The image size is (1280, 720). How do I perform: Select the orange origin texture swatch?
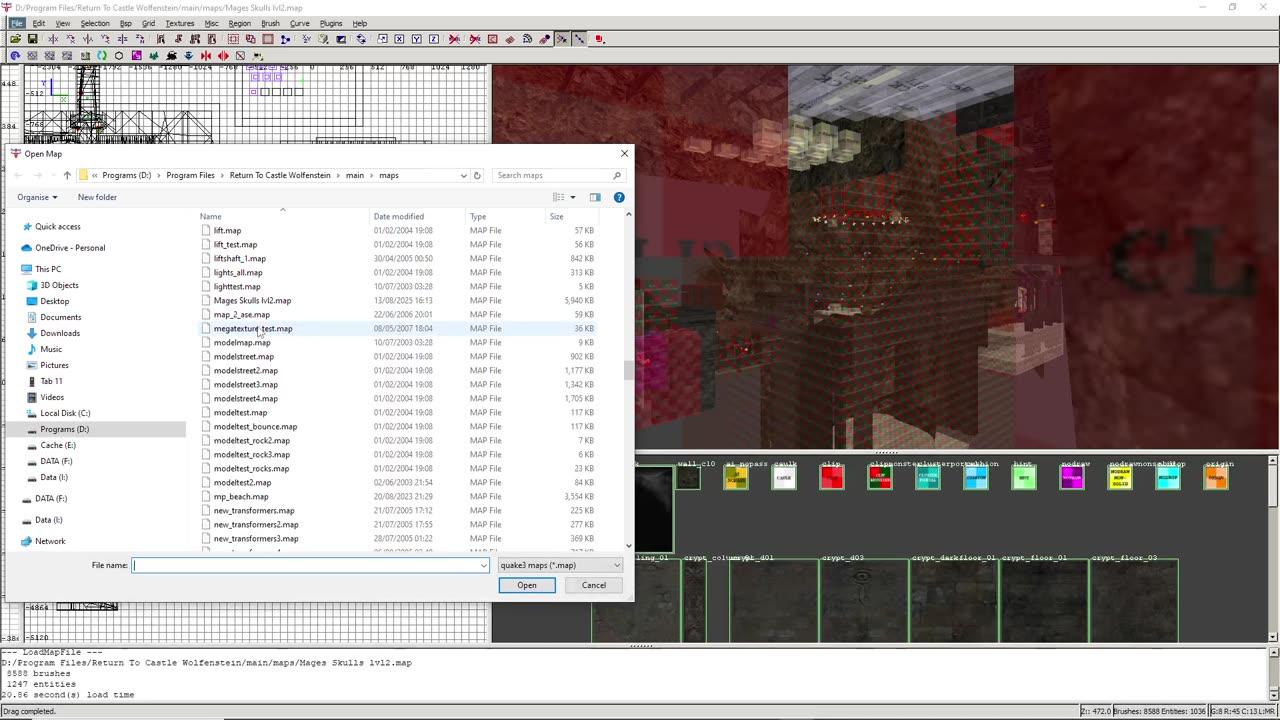[1216, 478]
